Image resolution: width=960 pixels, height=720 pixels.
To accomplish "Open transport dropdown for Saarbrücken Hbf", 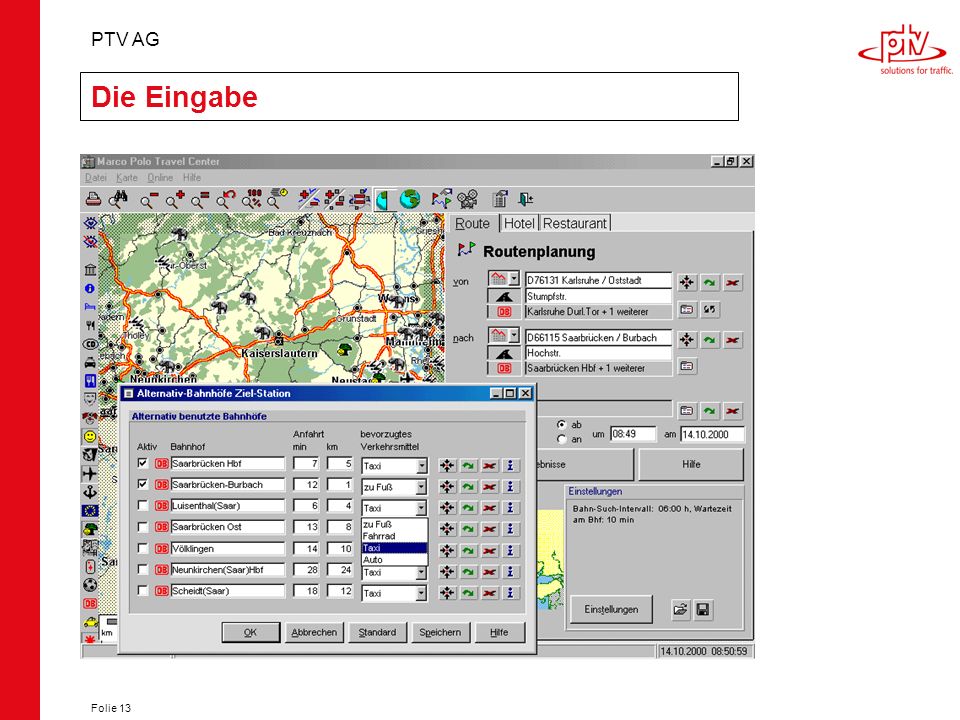I will click(x=422, y=466).
